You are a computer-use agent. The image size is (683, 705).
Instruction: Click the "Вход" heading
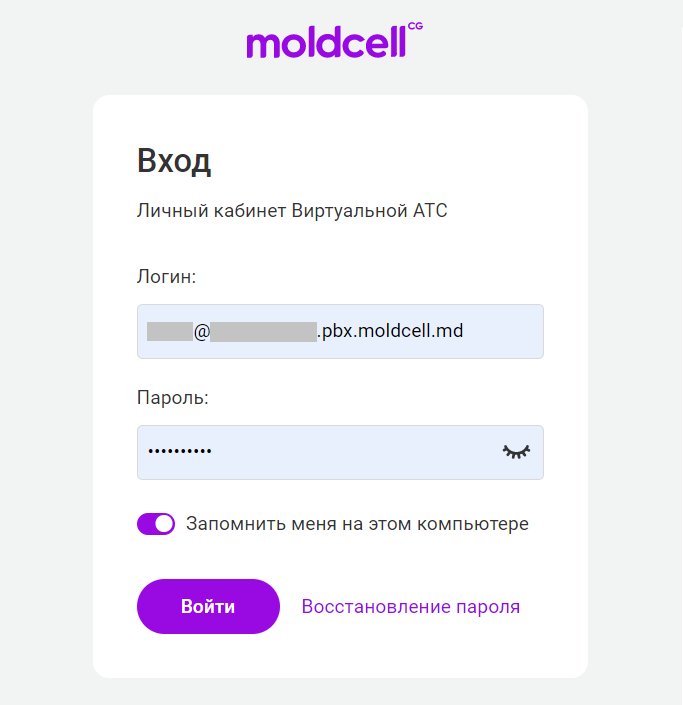click(174, 161)
